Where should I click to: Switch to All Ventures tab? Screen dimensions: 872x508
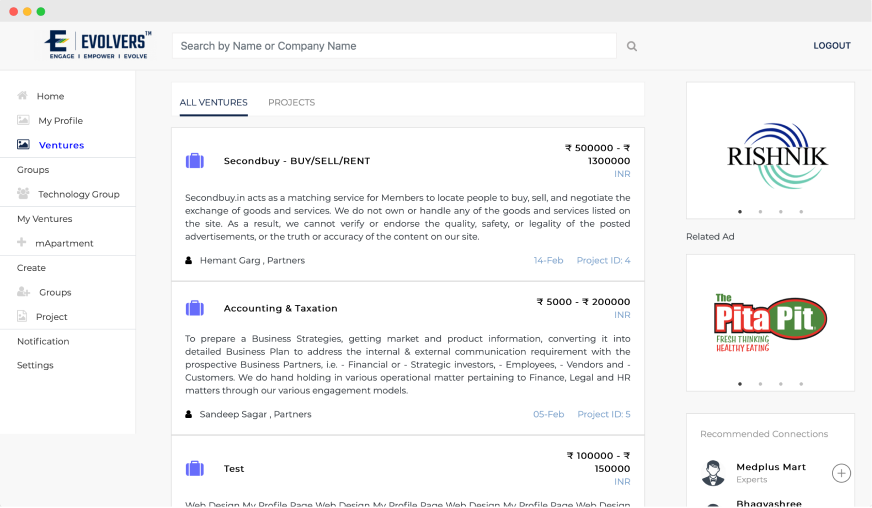coord(214,102)
